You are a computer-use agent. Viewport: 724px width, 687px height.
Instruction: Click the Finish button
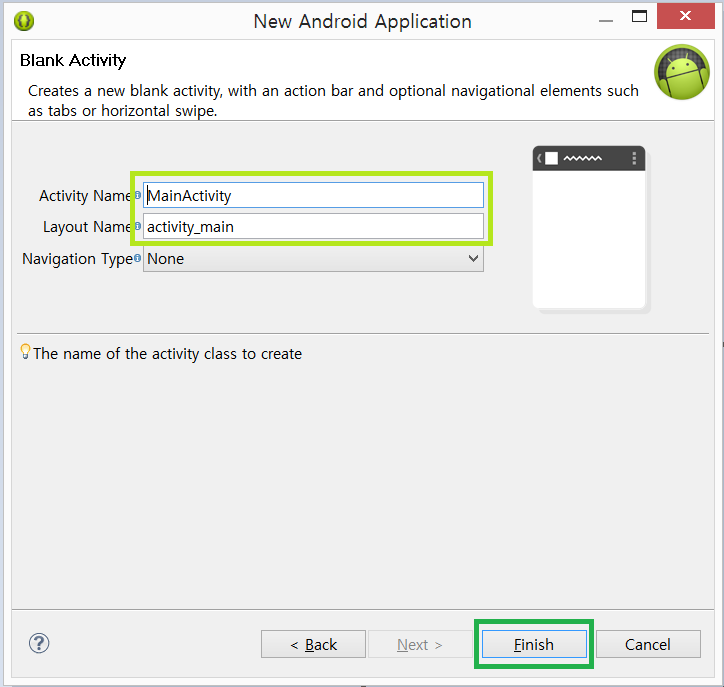(x=534, y=644)
